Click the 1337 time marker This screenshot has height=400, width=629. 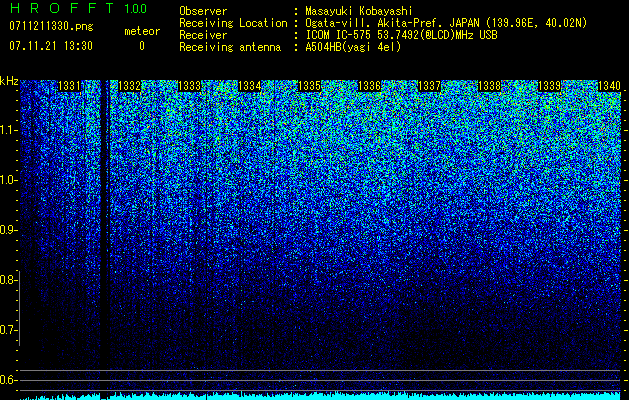429,86
